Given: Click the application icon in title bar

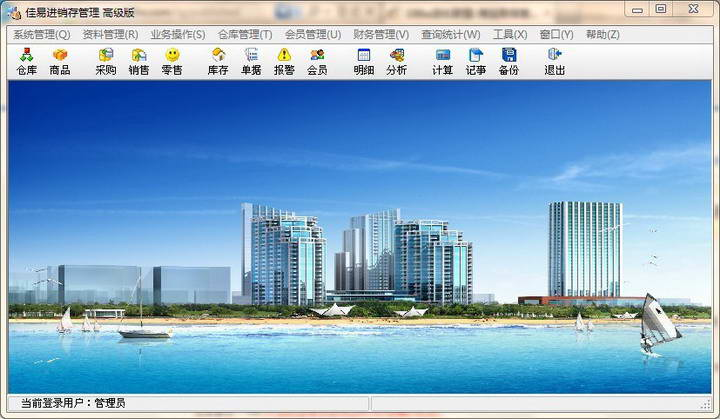Looking at the screenshot, I should coord(15,13).
